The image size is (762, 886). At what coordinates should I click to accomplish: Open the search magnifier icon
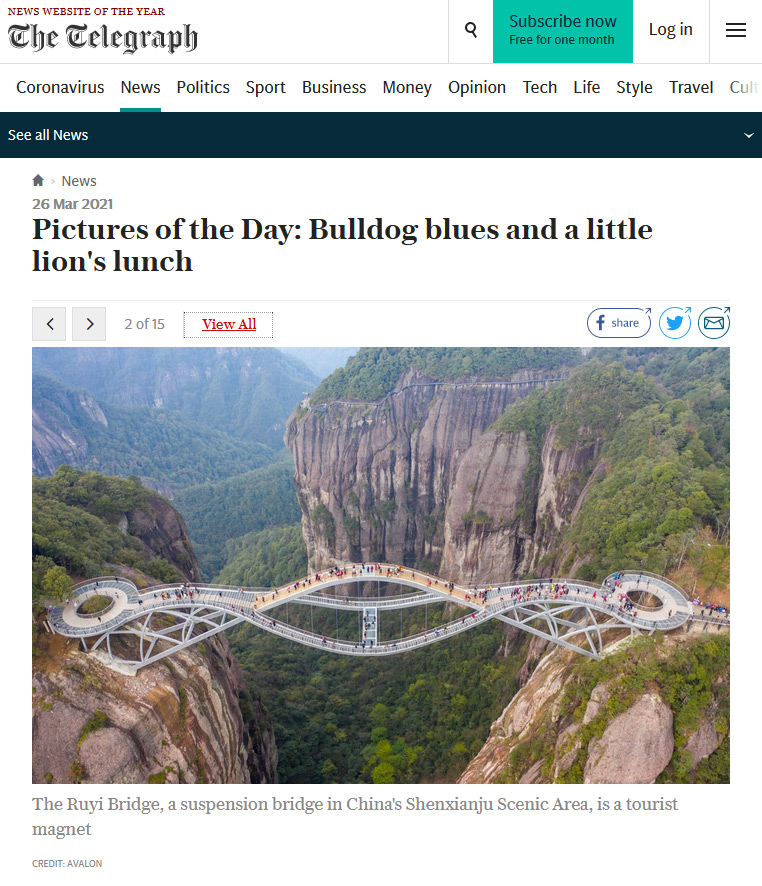471,30
